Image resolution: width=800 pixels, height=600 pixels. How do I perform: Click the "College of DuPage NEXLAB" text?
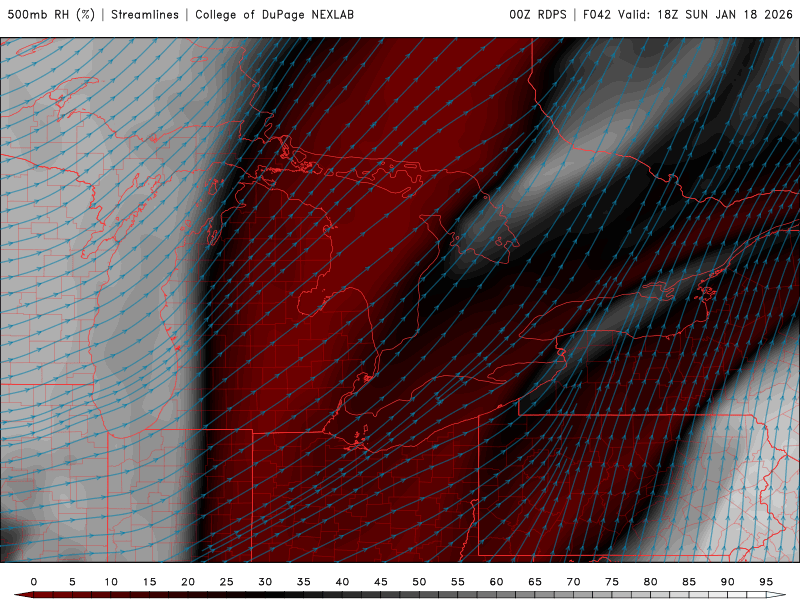[274, 14]
